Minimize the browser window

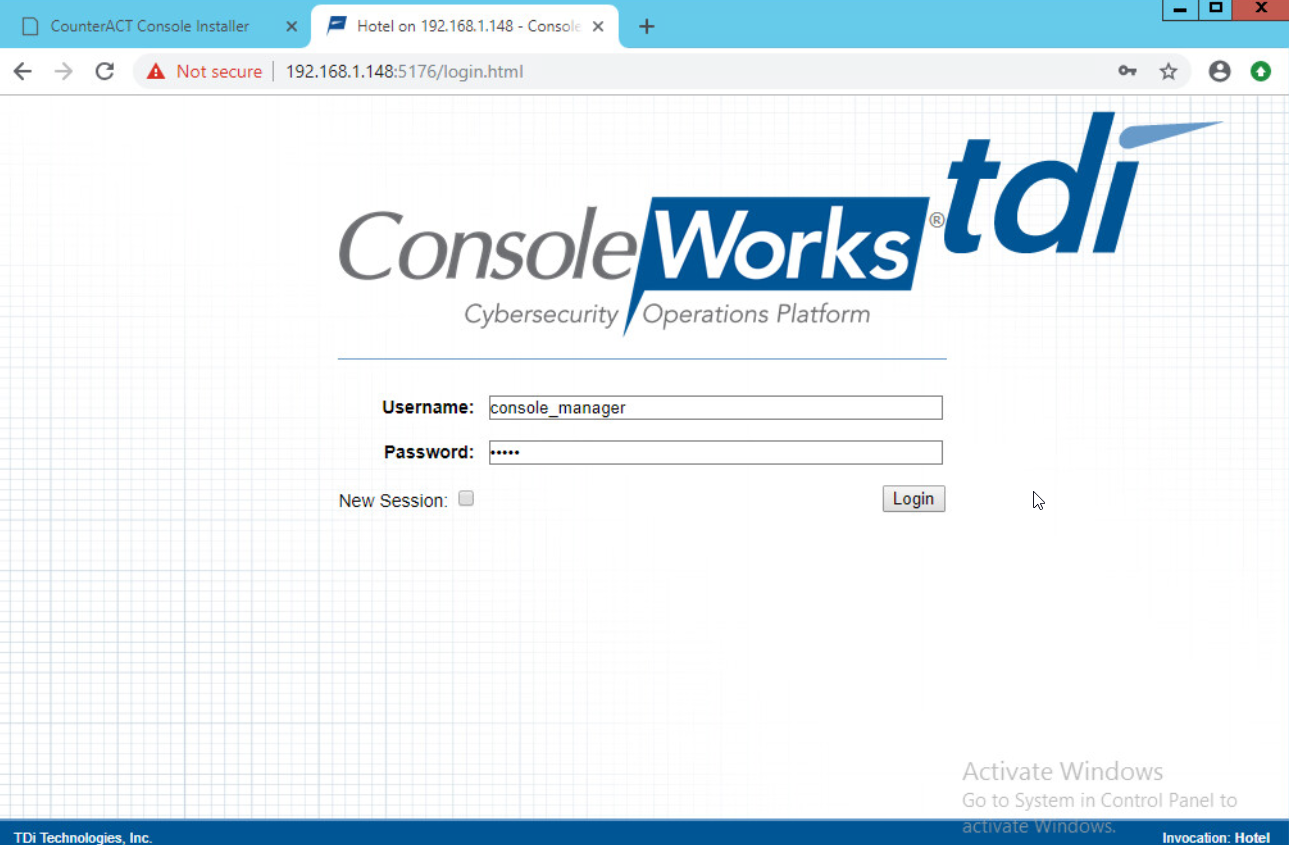[1181, 9]
